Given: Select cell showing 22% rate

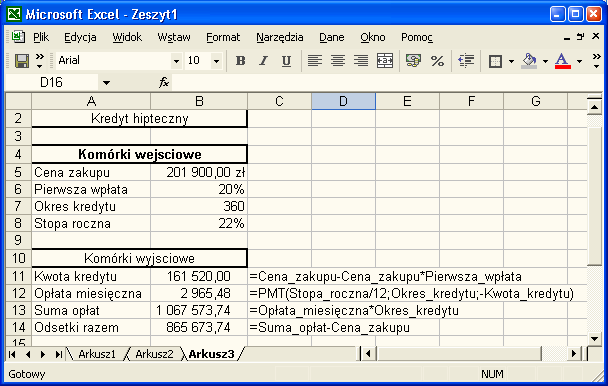Looking at the screenshot, I should (199, 223).
